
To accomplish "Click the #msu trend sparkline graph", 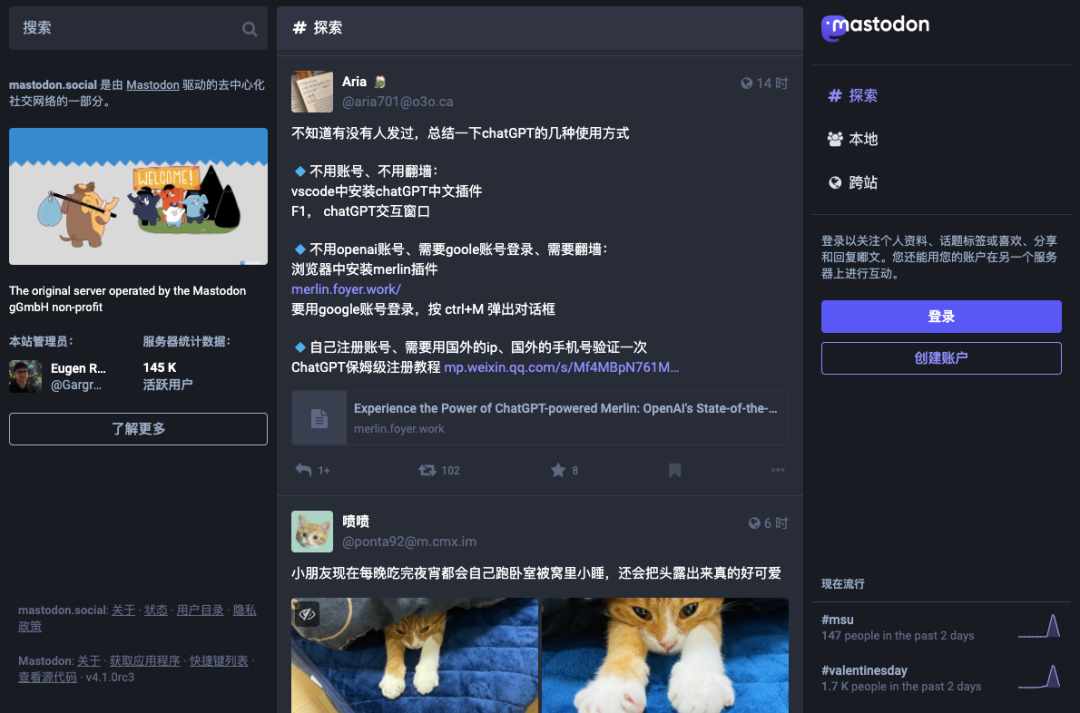I will click(x=1039, y=626).
